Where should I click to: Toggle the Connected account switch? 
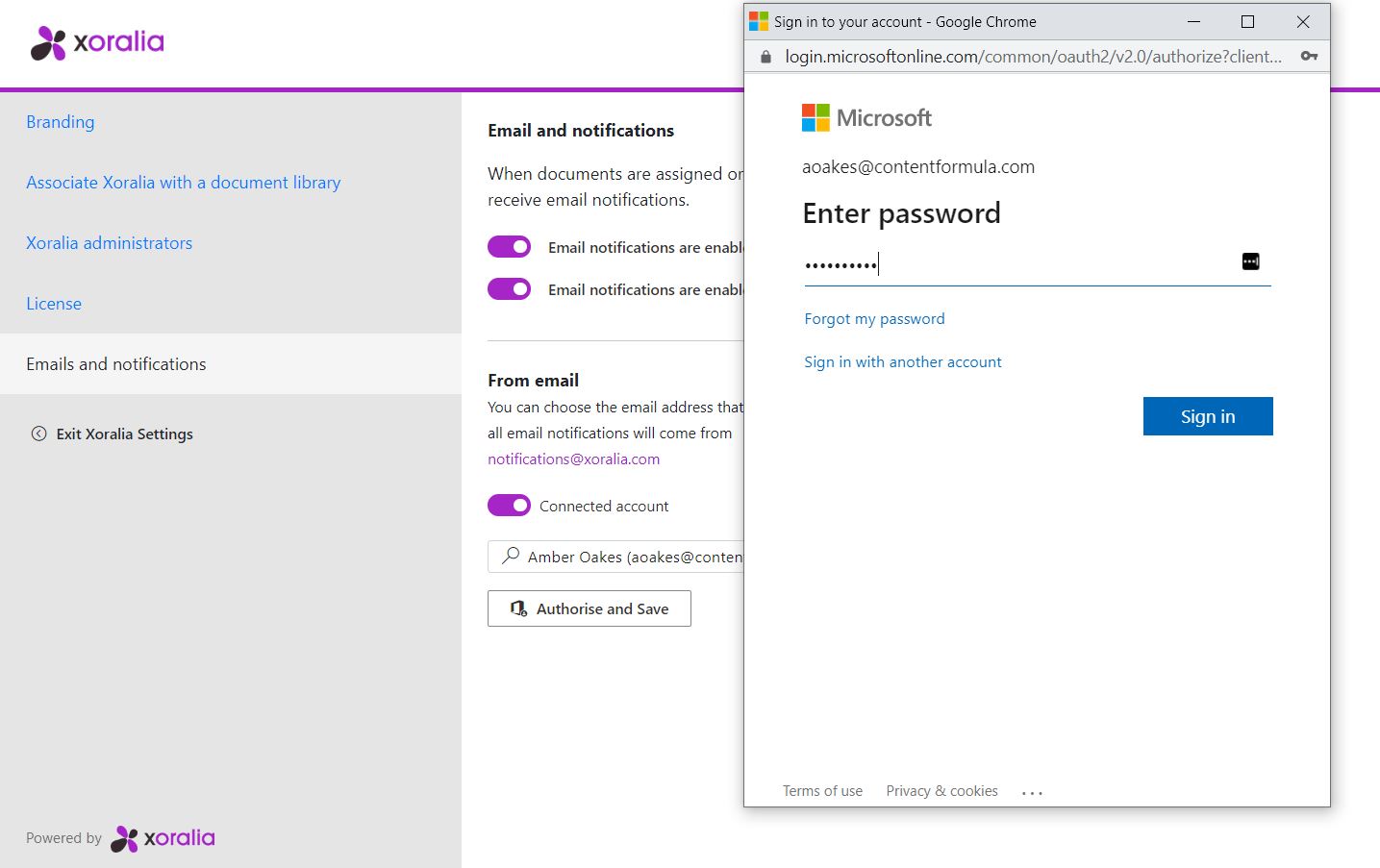[x=509, y=506]
